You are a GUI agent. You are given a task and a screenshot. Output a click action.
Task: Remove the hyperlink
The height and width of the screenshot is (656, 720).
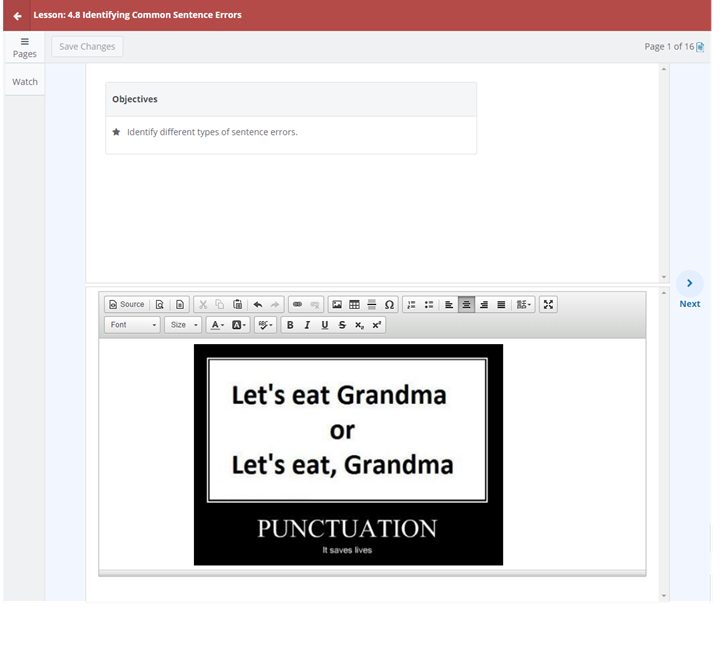pyautogui.click(x=315, y=304)
